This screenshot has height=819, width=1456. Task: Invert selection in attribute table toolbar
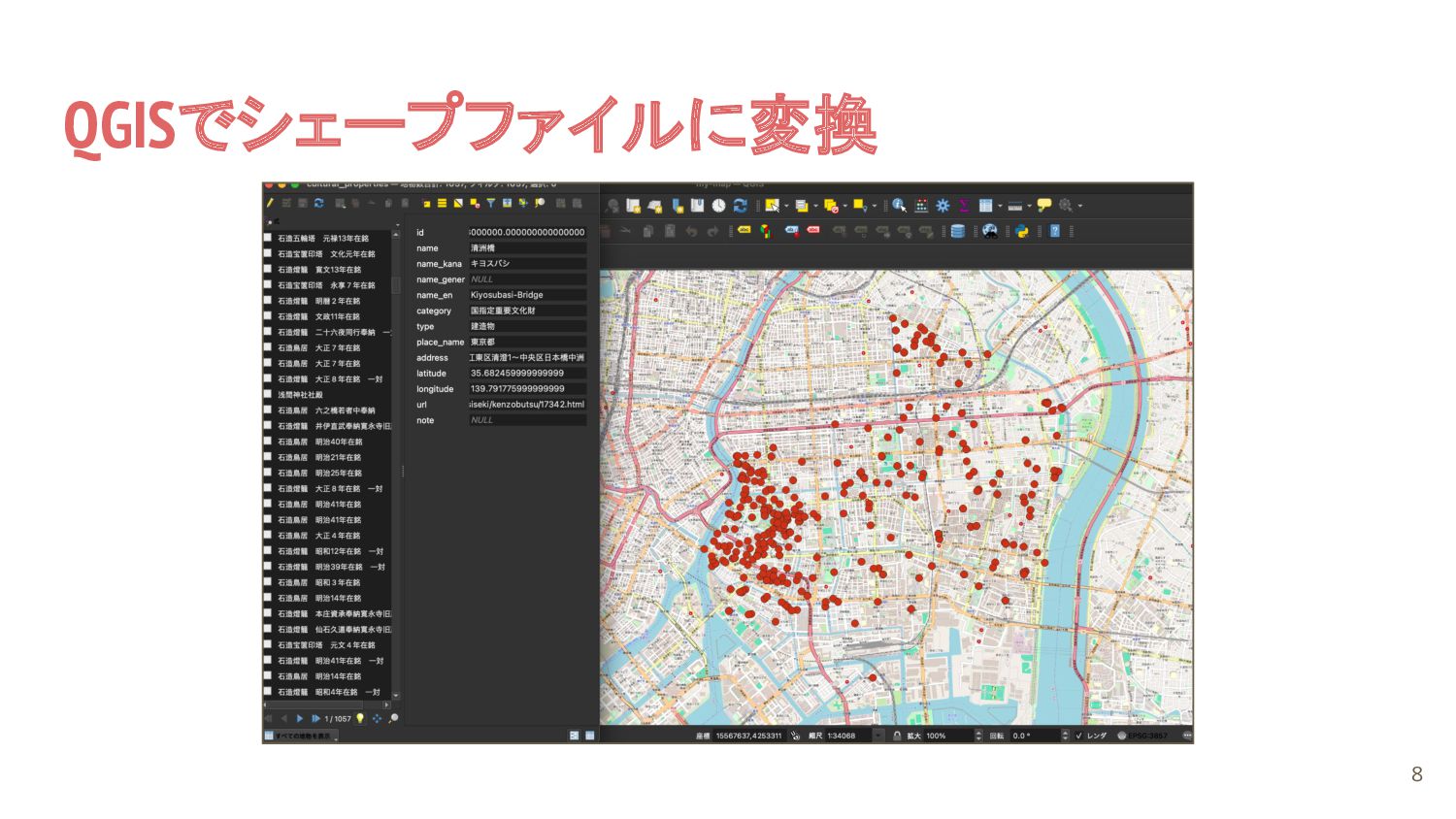(458, 203)
